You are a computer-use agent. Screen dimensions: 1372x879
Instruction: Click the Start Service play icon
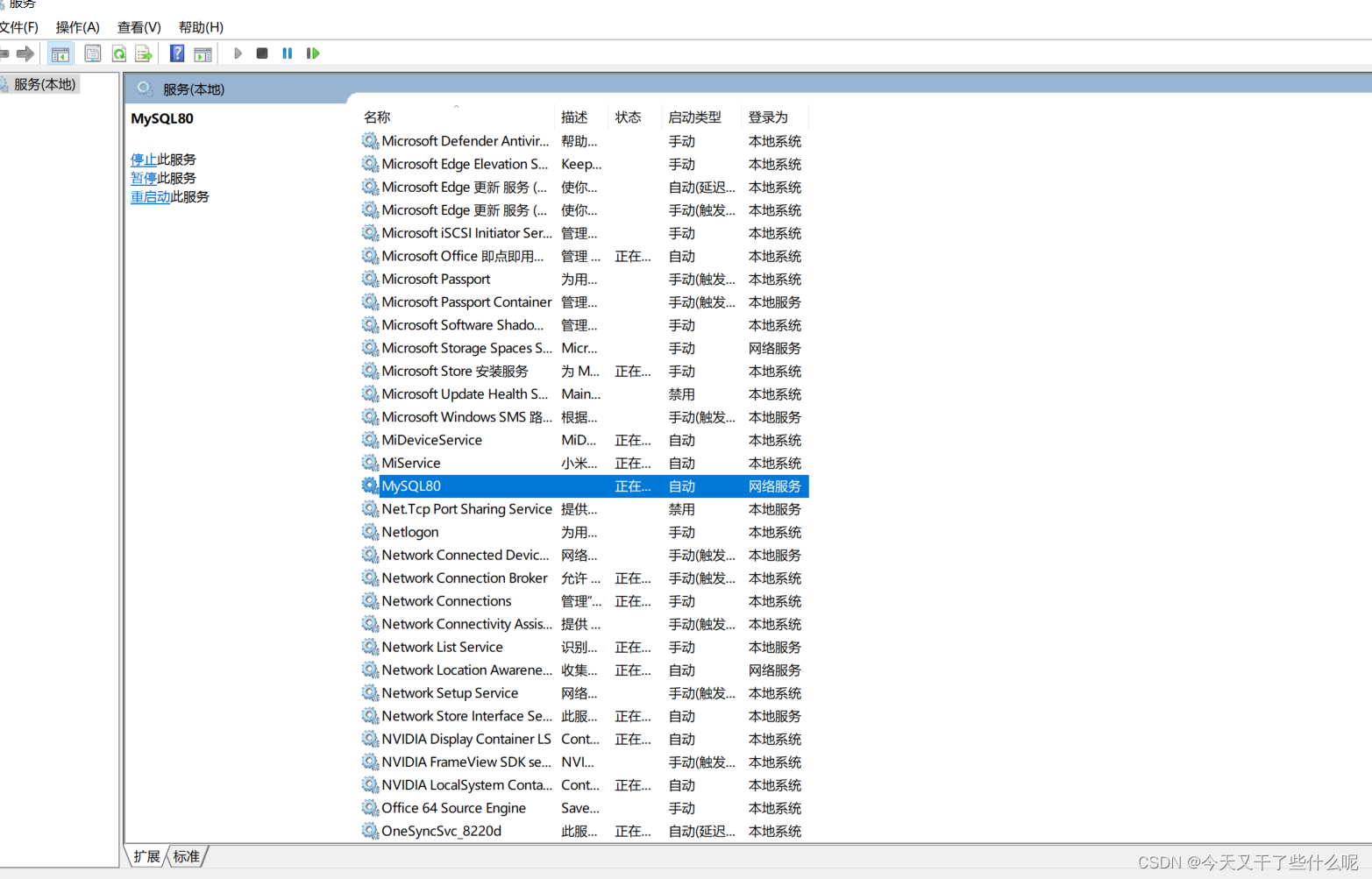(238, 53)
